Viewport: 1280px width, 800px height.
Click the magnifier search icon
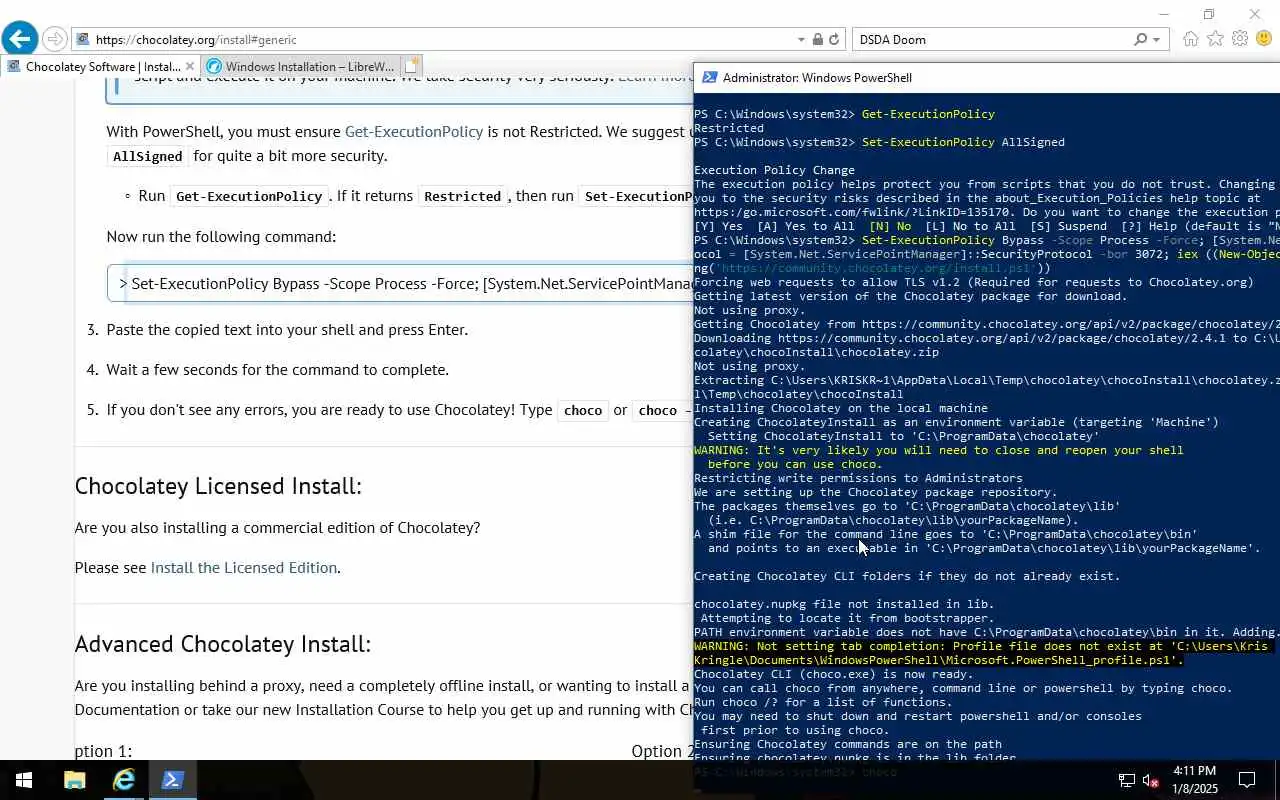coord(1140,40)
